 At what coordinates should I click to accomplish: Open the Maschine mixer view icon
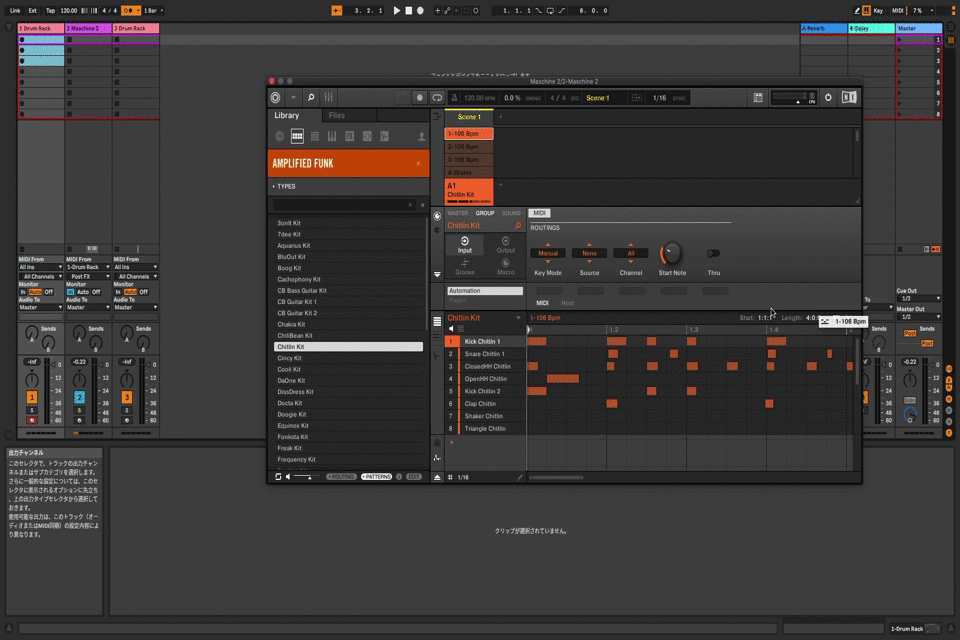tap(329, 97)
